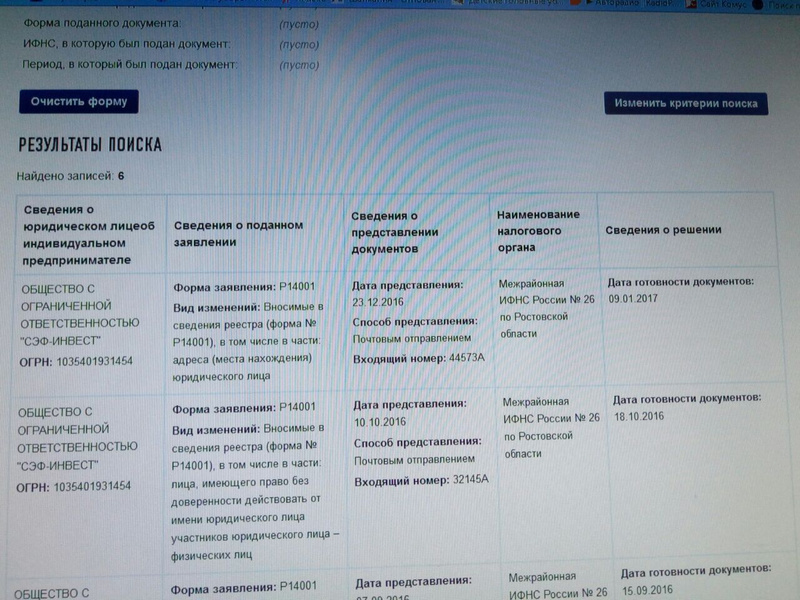Select readiness date 09.01.2017
Viewport: 800px width, 600px height.
click(x=633, y=298)
